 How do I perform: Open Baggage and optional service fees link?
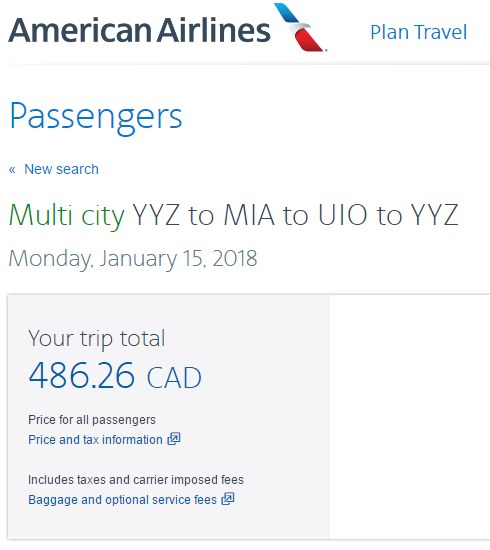(x=122, y=500)
